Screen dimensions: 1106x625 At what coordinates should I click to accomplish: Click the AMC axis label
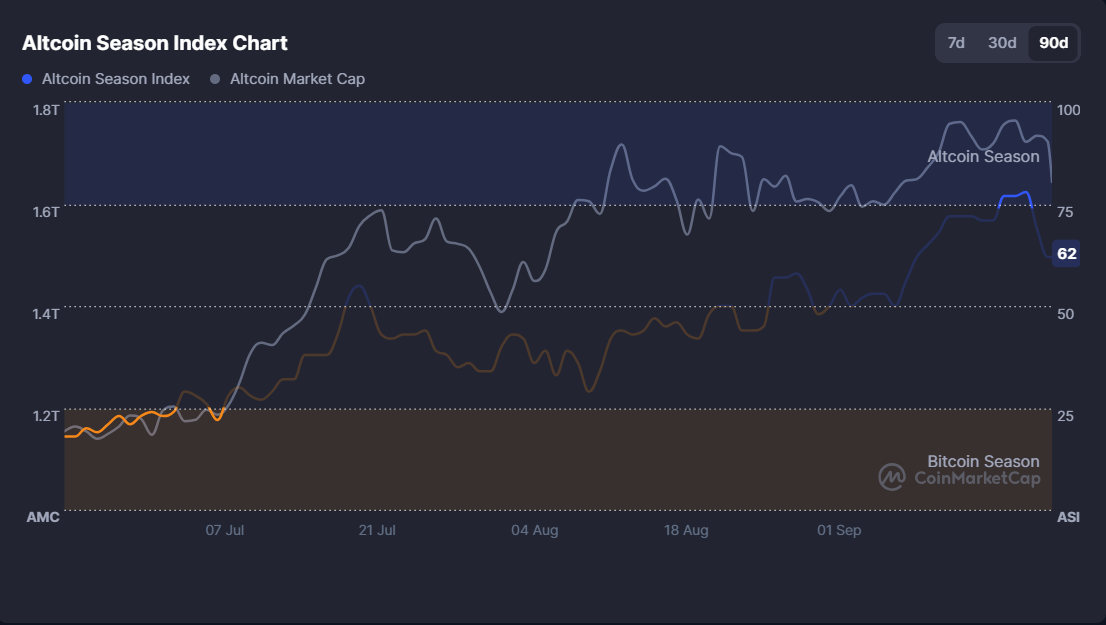(44, 517)
